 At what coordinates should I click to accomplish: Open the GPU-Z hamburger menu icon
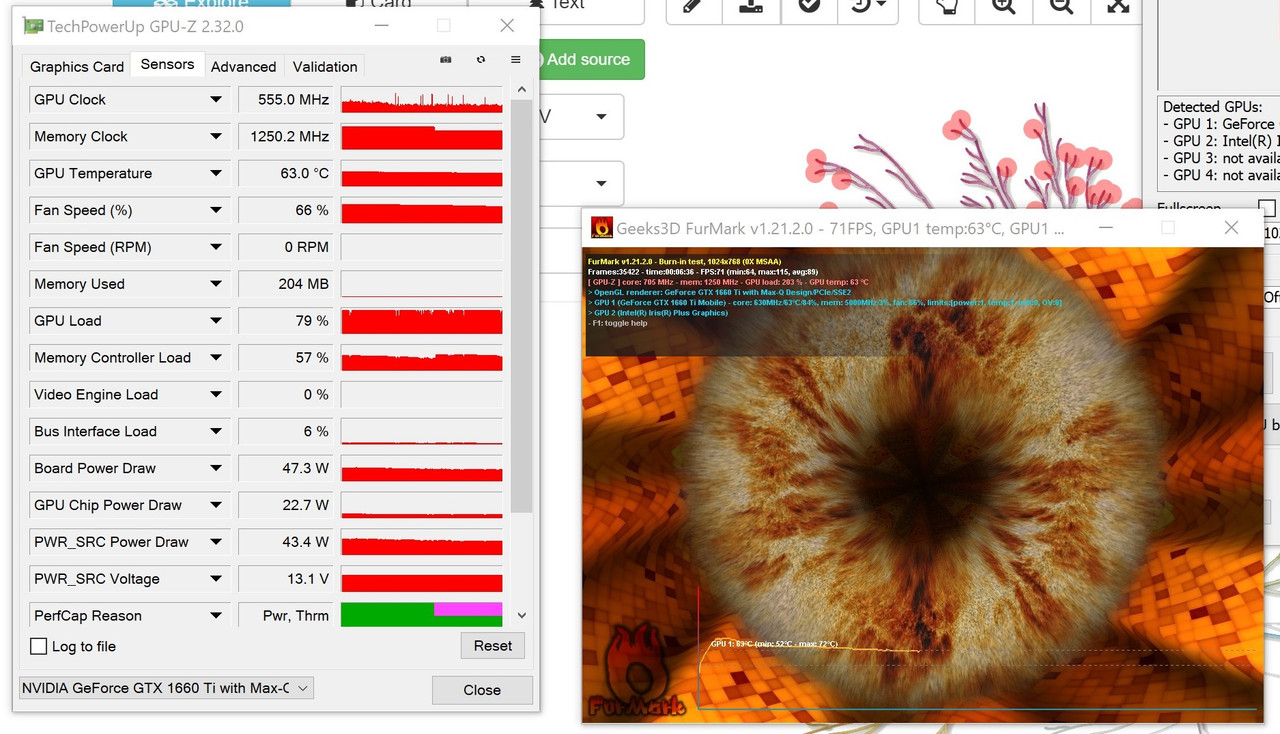(515, 59)
